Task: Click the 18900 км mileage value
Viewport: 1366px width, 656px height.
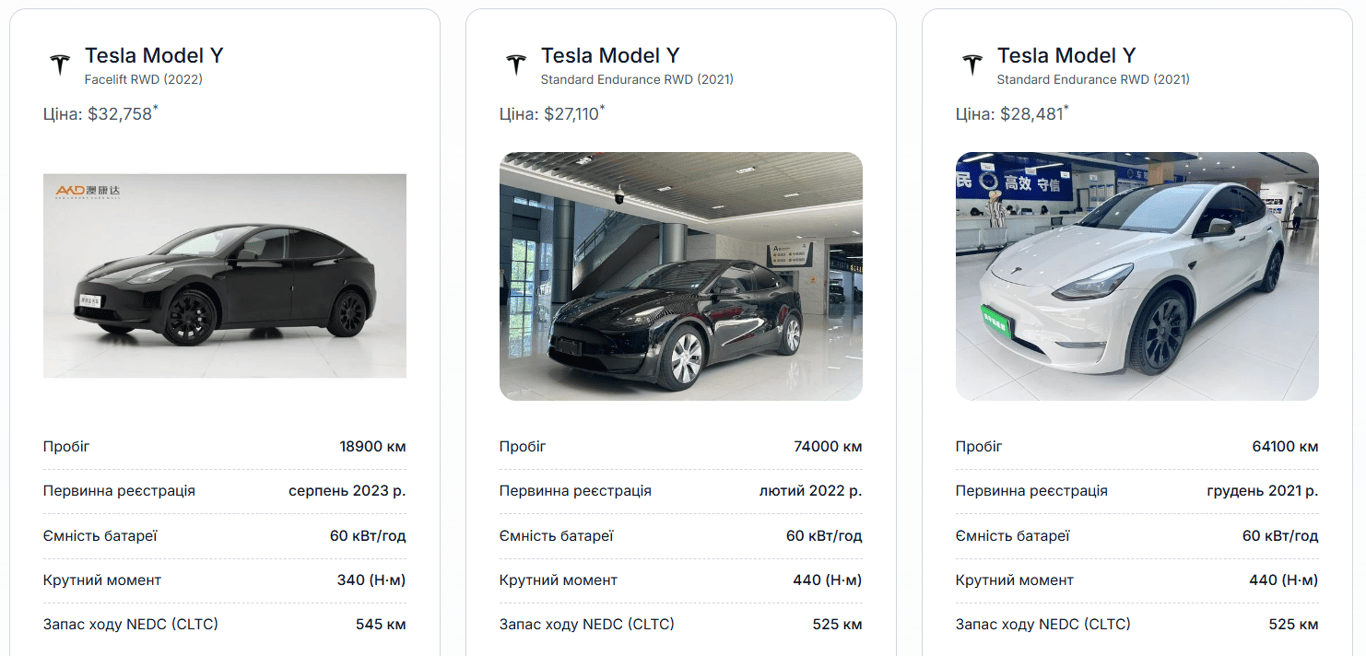Action: click(372, 447)
